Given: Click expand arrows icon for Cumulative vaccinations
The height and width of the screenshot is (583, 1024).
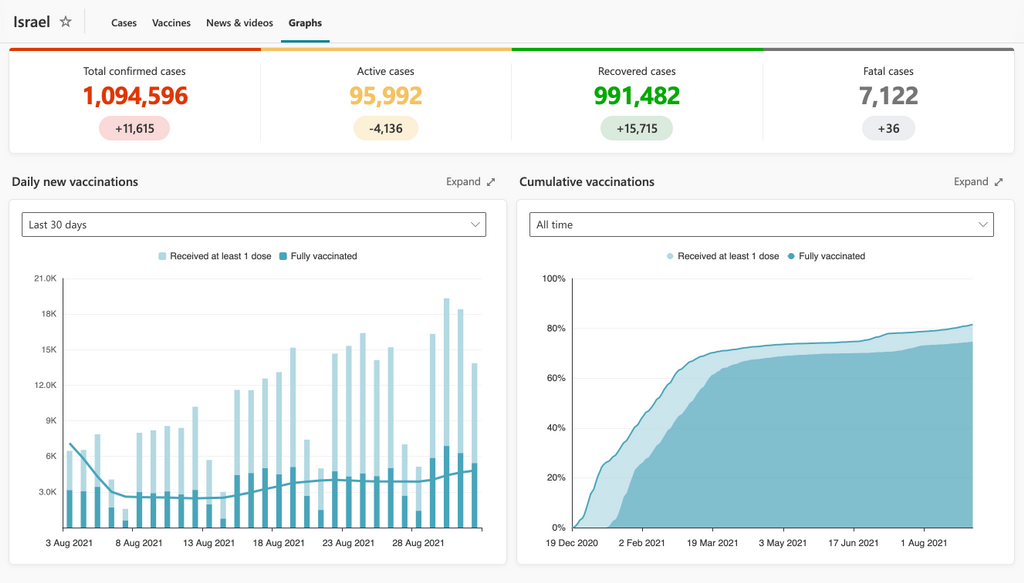Looking at the screenshot, I should tap(998, 182).
